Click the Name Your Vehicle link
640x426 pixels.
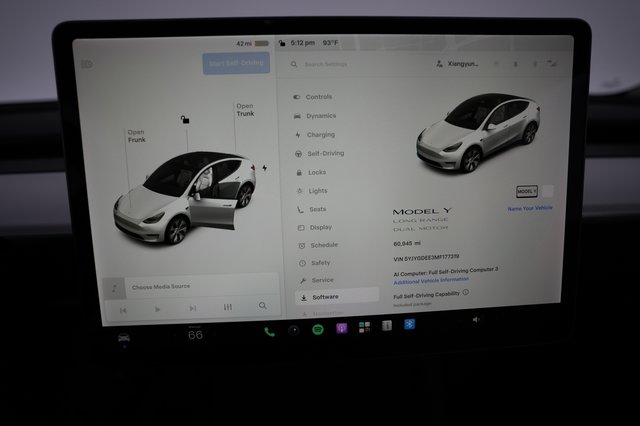click(x=530, y=208)
